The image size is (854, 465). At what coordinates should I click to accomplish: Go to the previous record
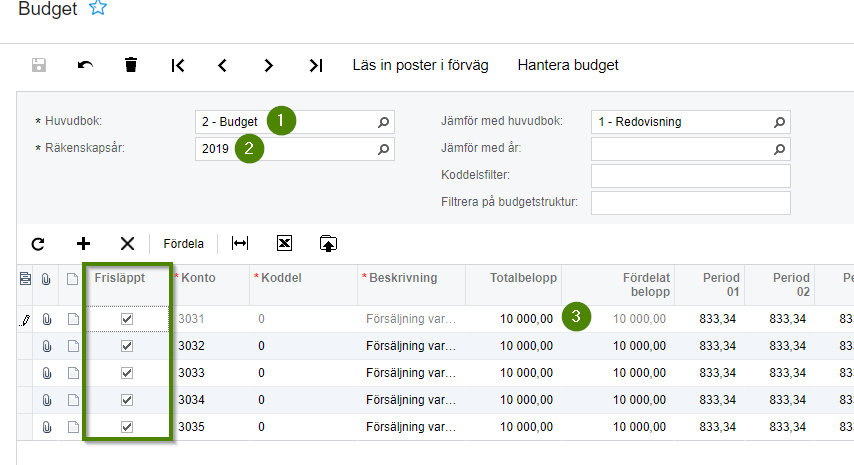pyautogui.click(x=222, y=65)
